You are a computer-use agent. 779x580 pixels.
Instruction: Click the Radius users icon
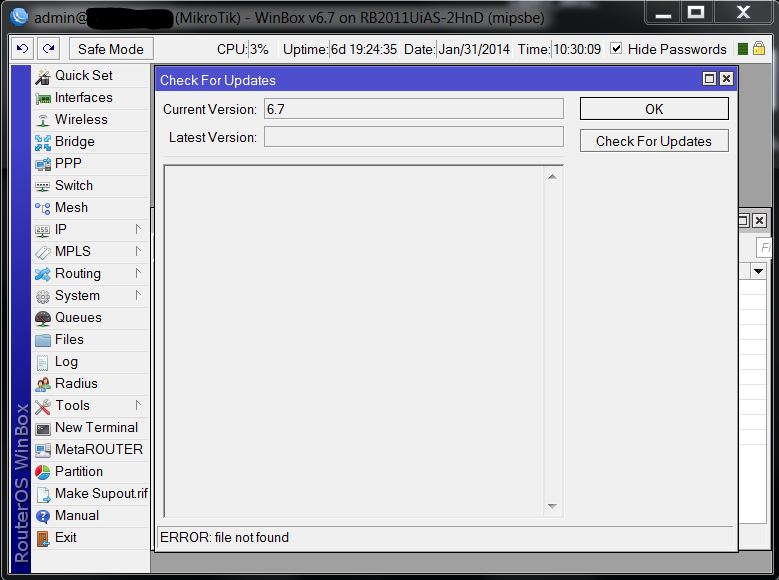click(43, 384)
